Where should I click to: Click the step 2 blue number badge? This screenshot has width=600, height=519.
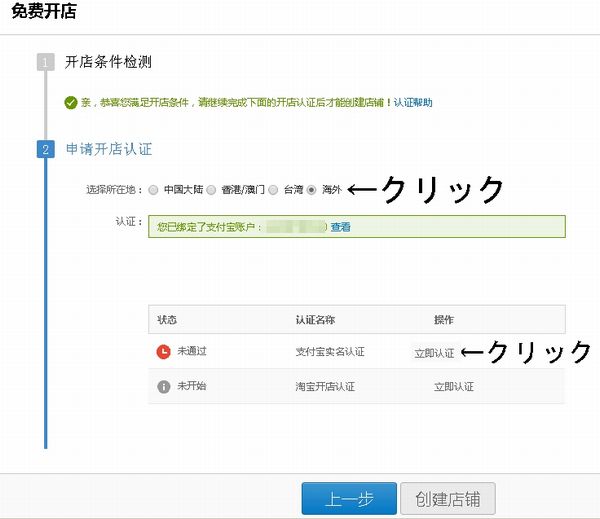[45, 149]
